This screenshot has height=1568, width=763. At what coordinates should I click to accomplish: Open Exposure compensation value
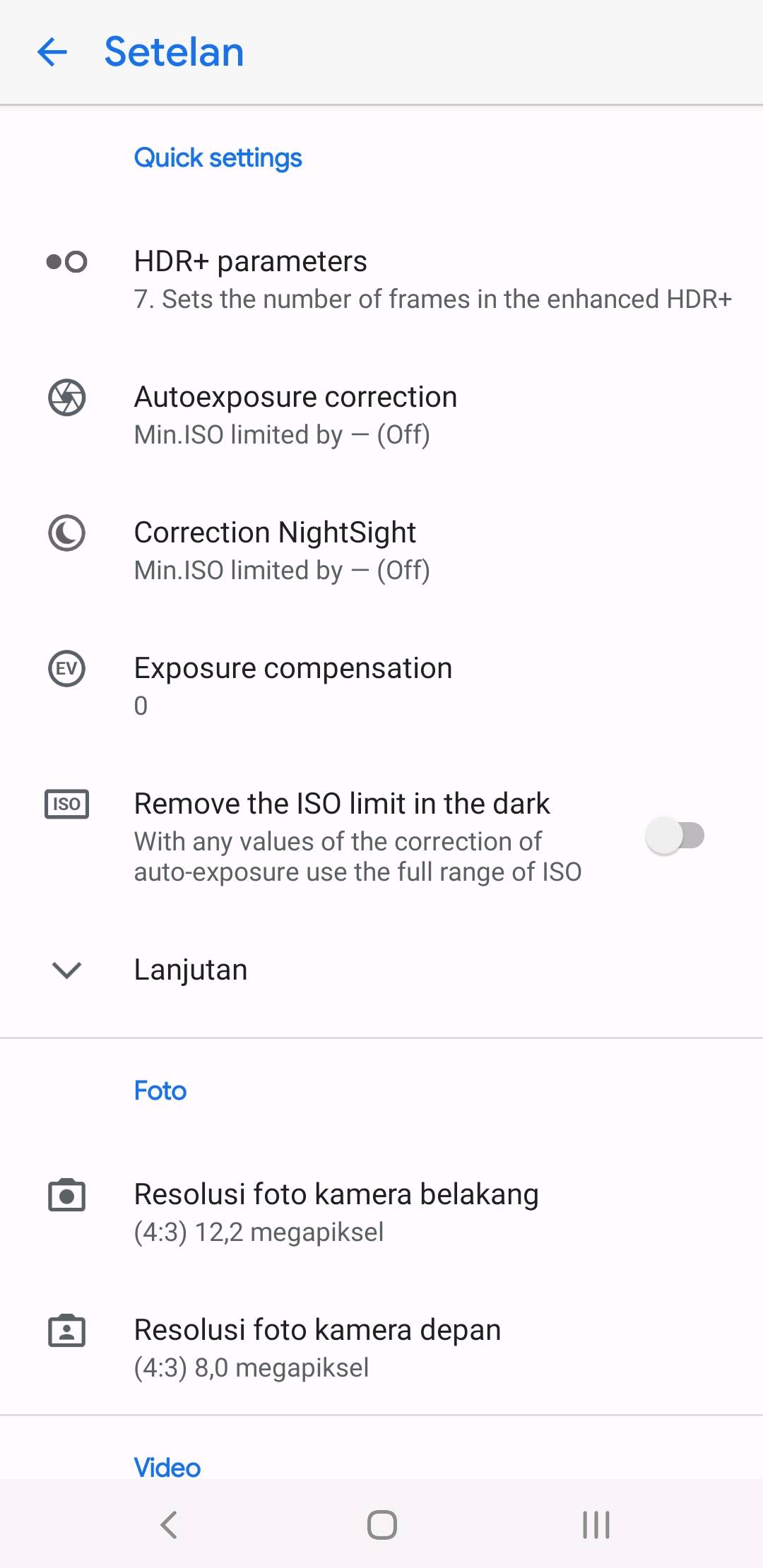292,685
